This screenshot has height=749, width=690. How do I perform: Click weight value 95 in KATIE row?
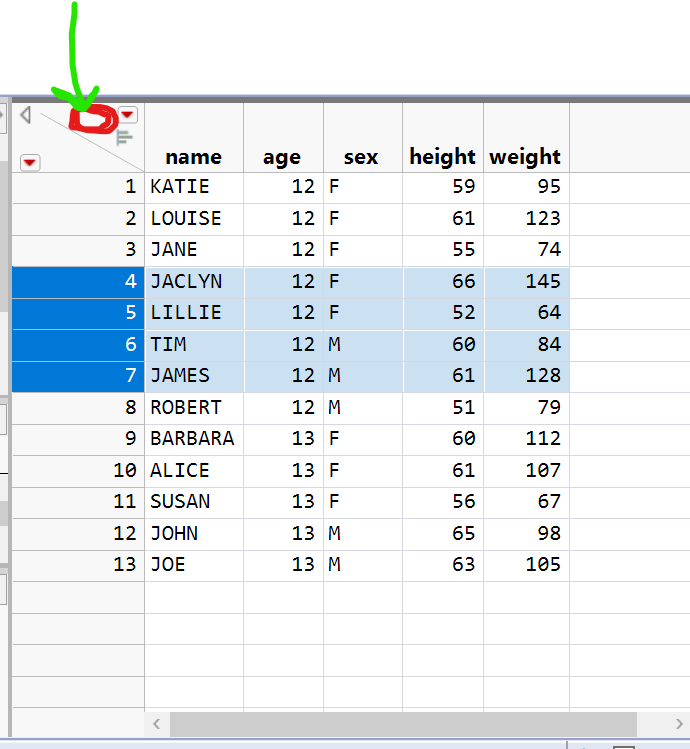coord(549,187)
